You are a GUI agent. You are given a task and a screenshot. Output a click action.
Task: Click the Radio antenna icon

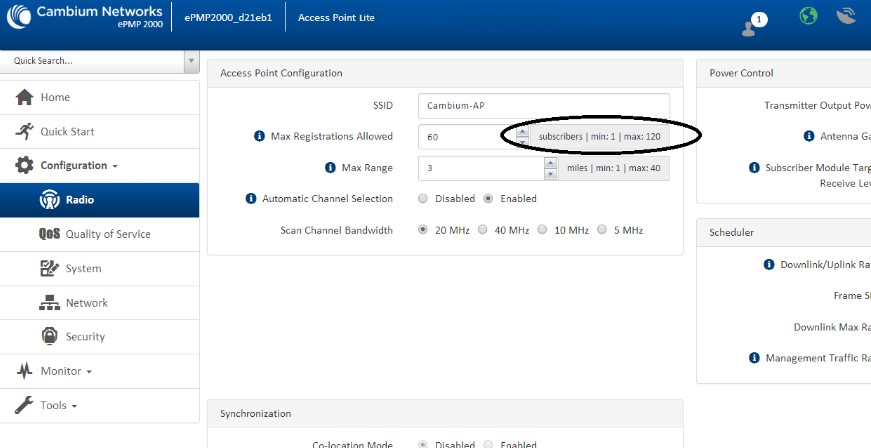point(49,200)
